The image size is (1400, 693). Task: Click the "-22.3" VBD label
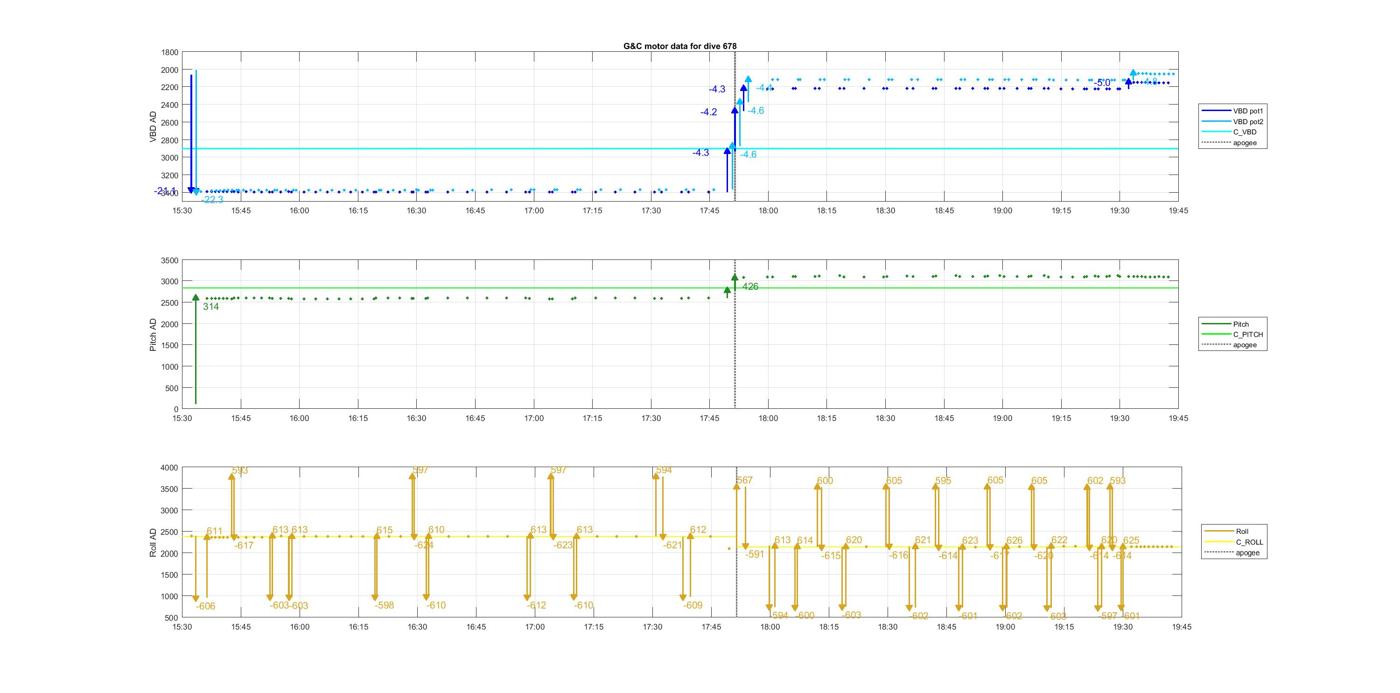pos(212,200)
